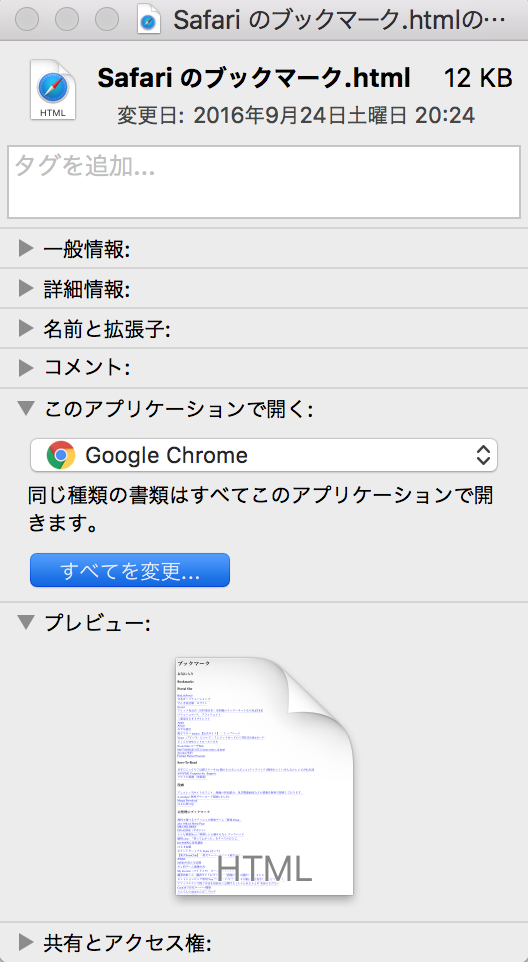Click the HTML document preview thumbnail
528x962 pixels.
point(264,776)
